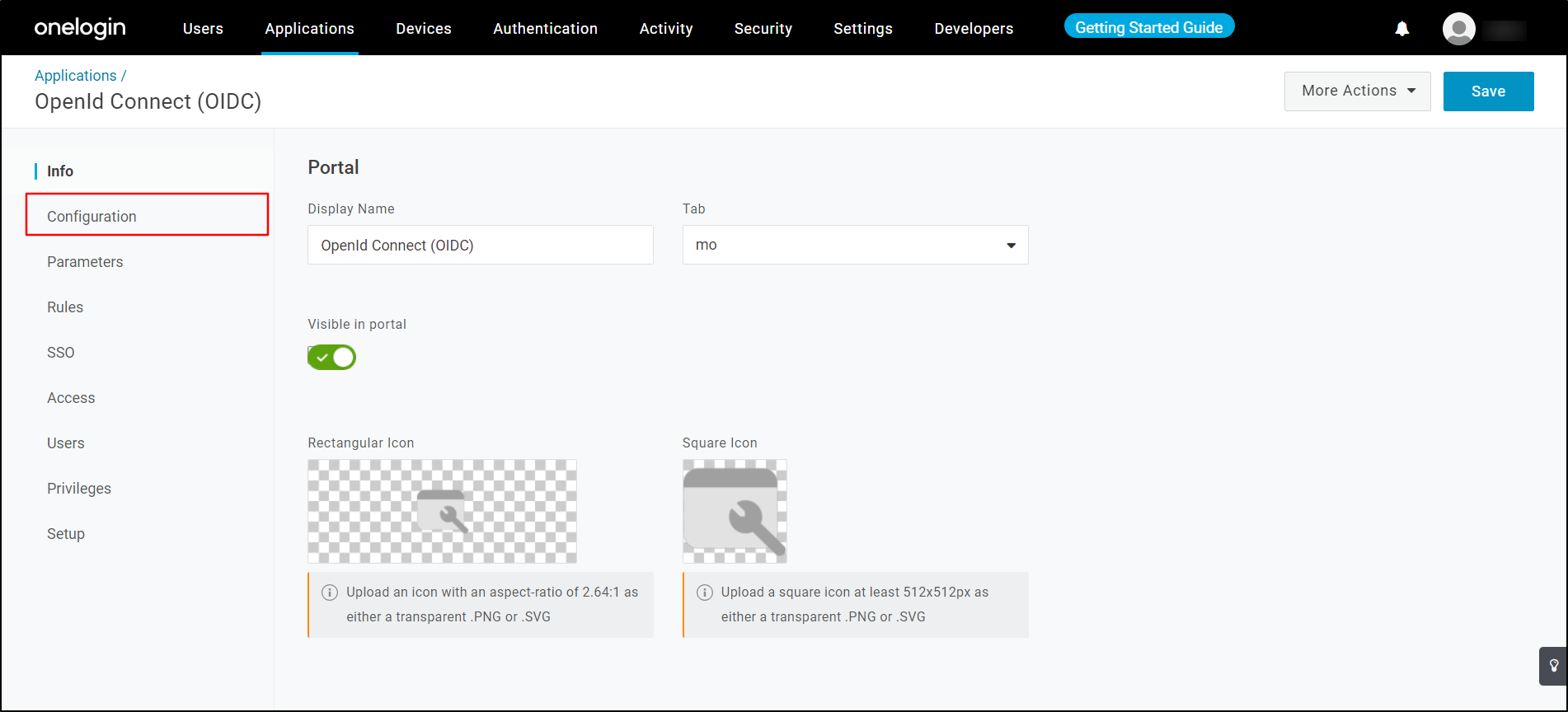Open the Authentication top menu
Image resolution: width=1568 pixels, height=712 pixels.
click(545, 29)
